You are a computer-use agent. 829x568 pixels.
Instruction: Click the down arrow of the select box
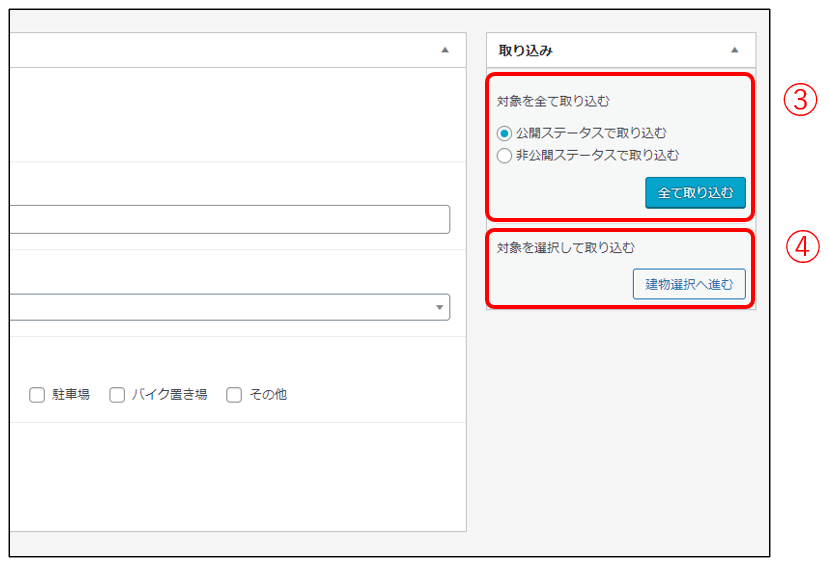(x=439, y=307)
